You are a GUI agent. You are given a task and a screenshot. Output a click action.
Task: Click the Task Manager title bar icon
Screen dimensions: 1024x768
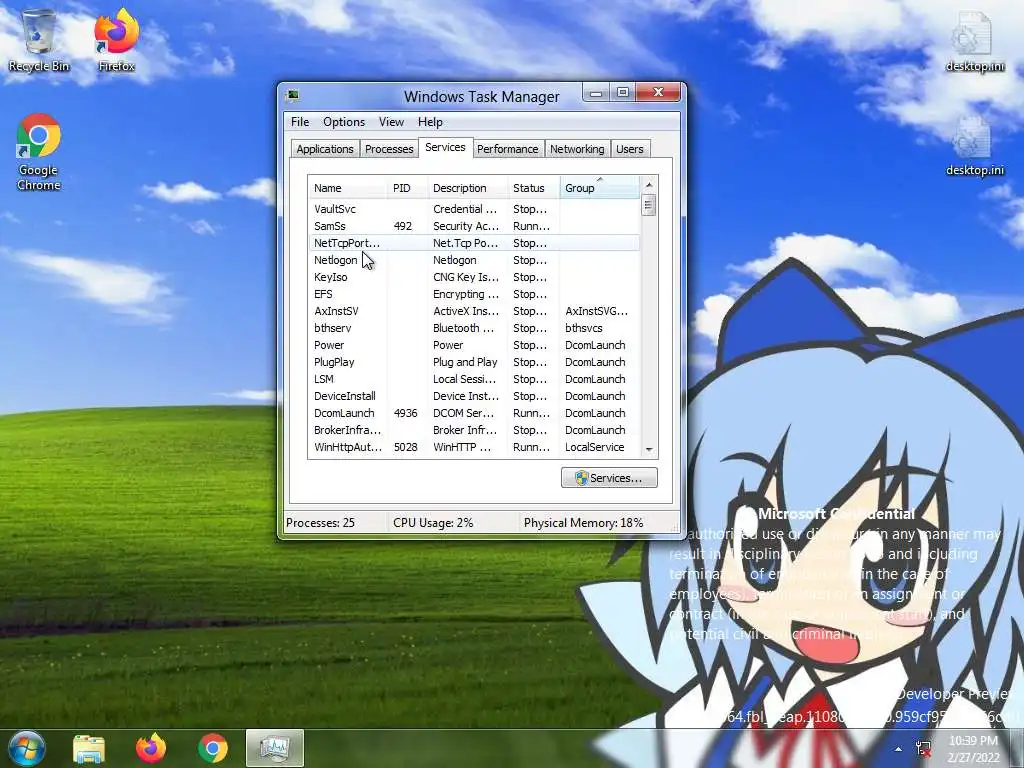[x=293, y=96]
